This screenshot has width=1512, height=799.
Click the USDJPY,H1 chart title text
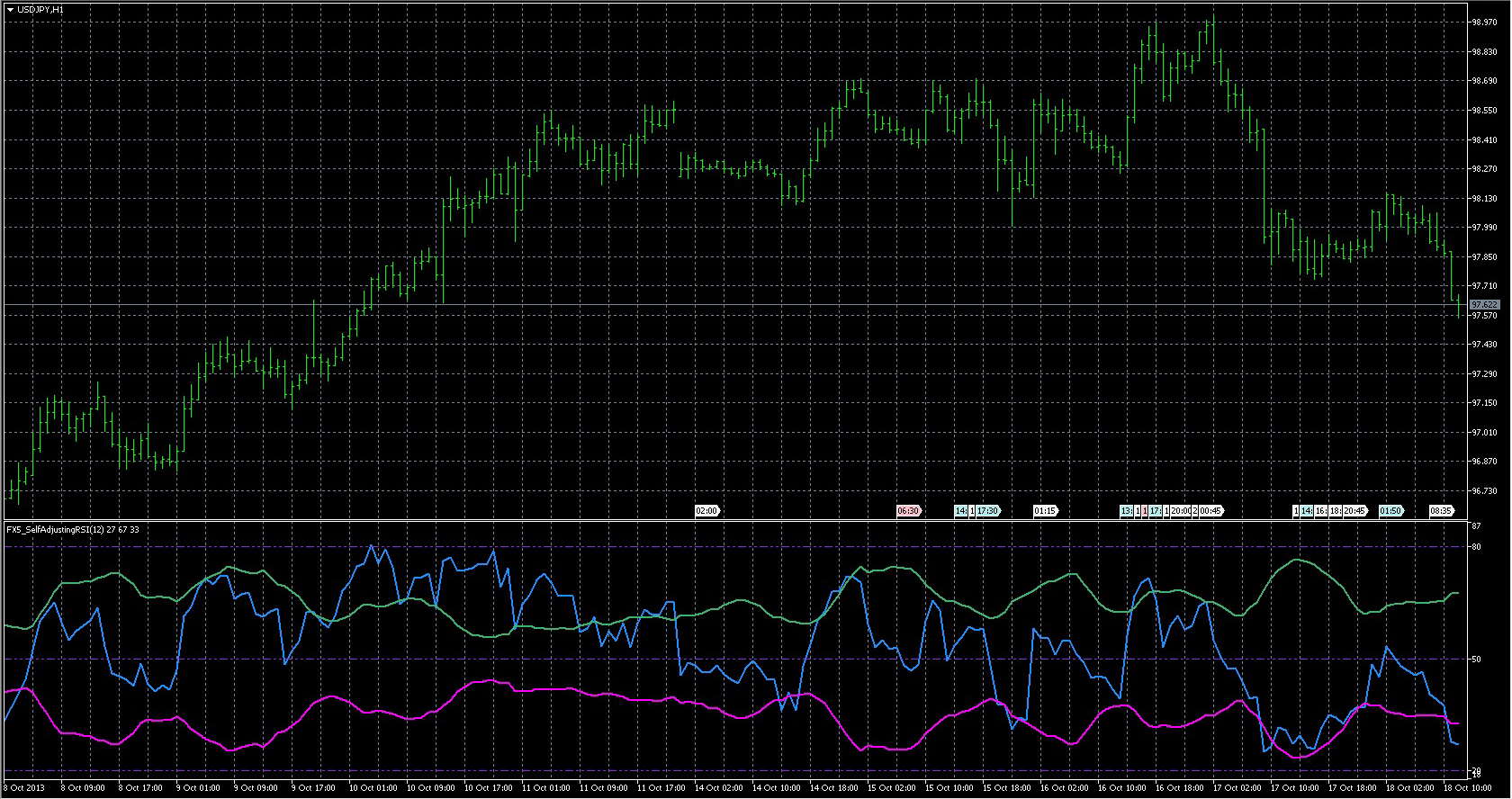[x=40, y=9]
